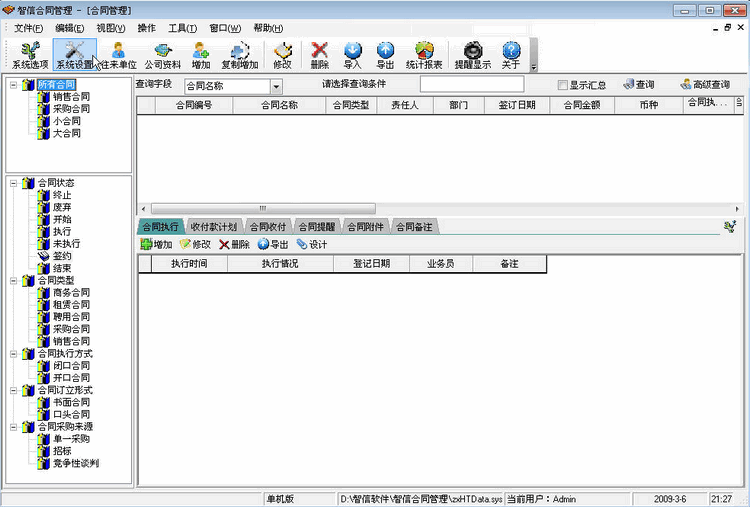
Task: Collapse the 合同订立形式 tree node
Action: click(x=13, y=390)
